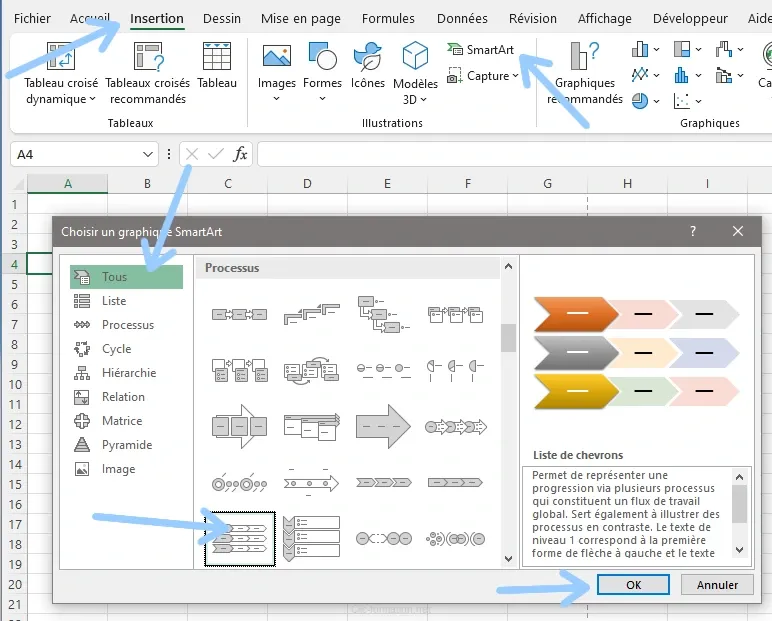Viewport: 772px width, 621px height.
Task: Select the selected chevron list SmartArt thumbnail
Action: [240, 539]
